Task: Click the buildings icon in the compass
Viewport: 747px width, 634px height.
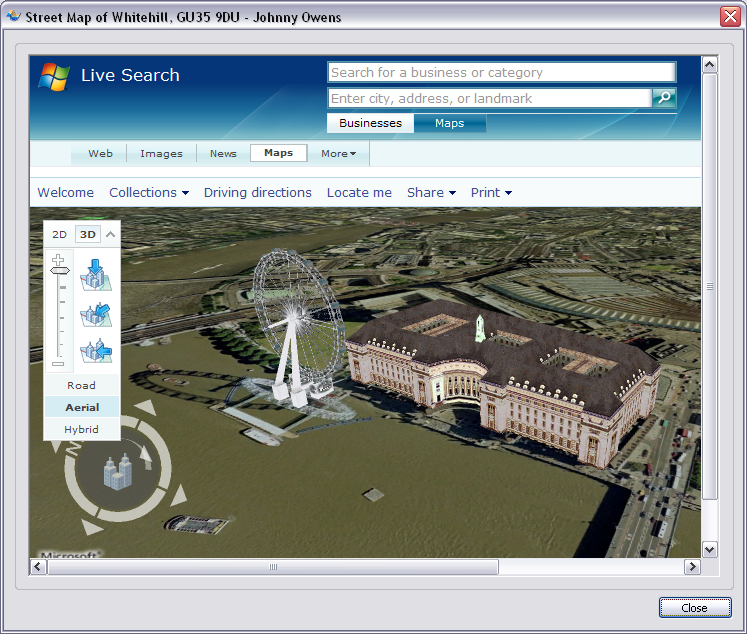Action: (119, 470)
